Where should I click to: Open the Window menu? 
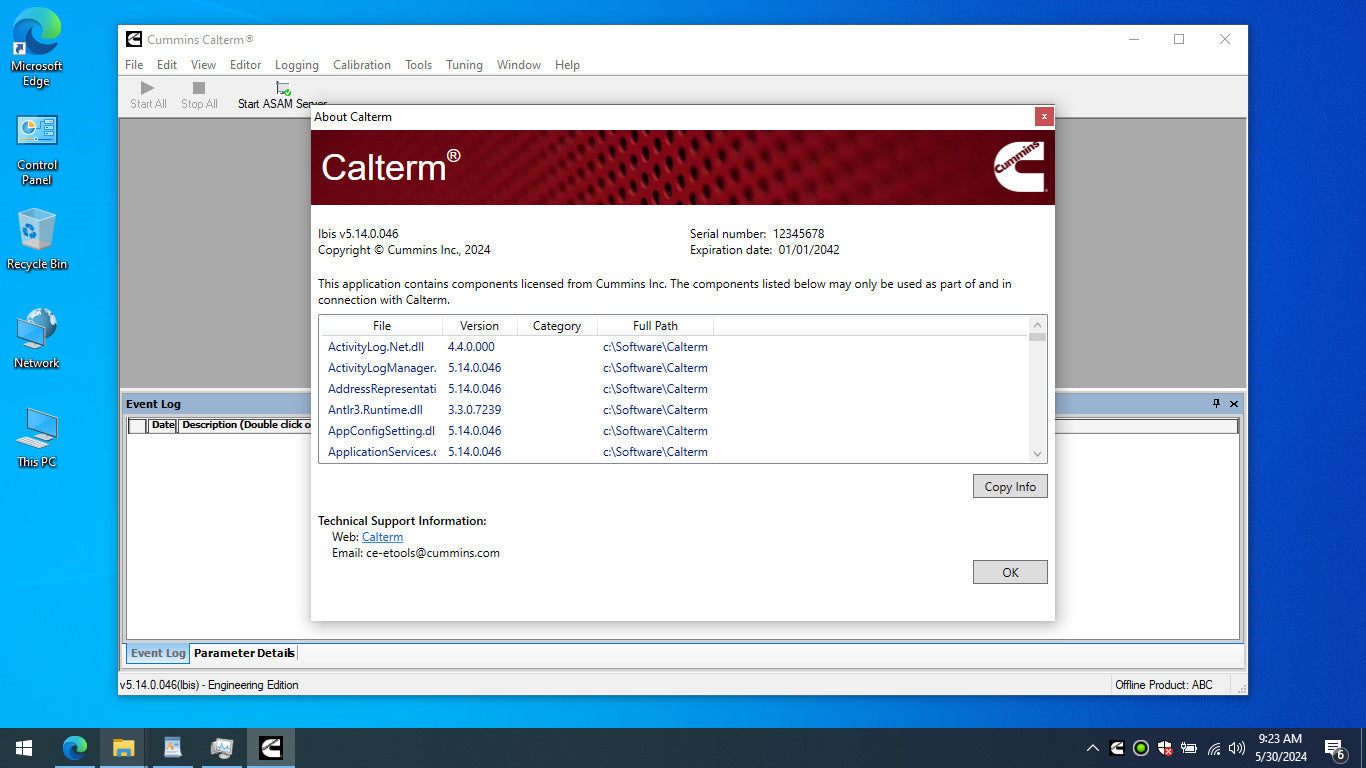coord(519,65)
